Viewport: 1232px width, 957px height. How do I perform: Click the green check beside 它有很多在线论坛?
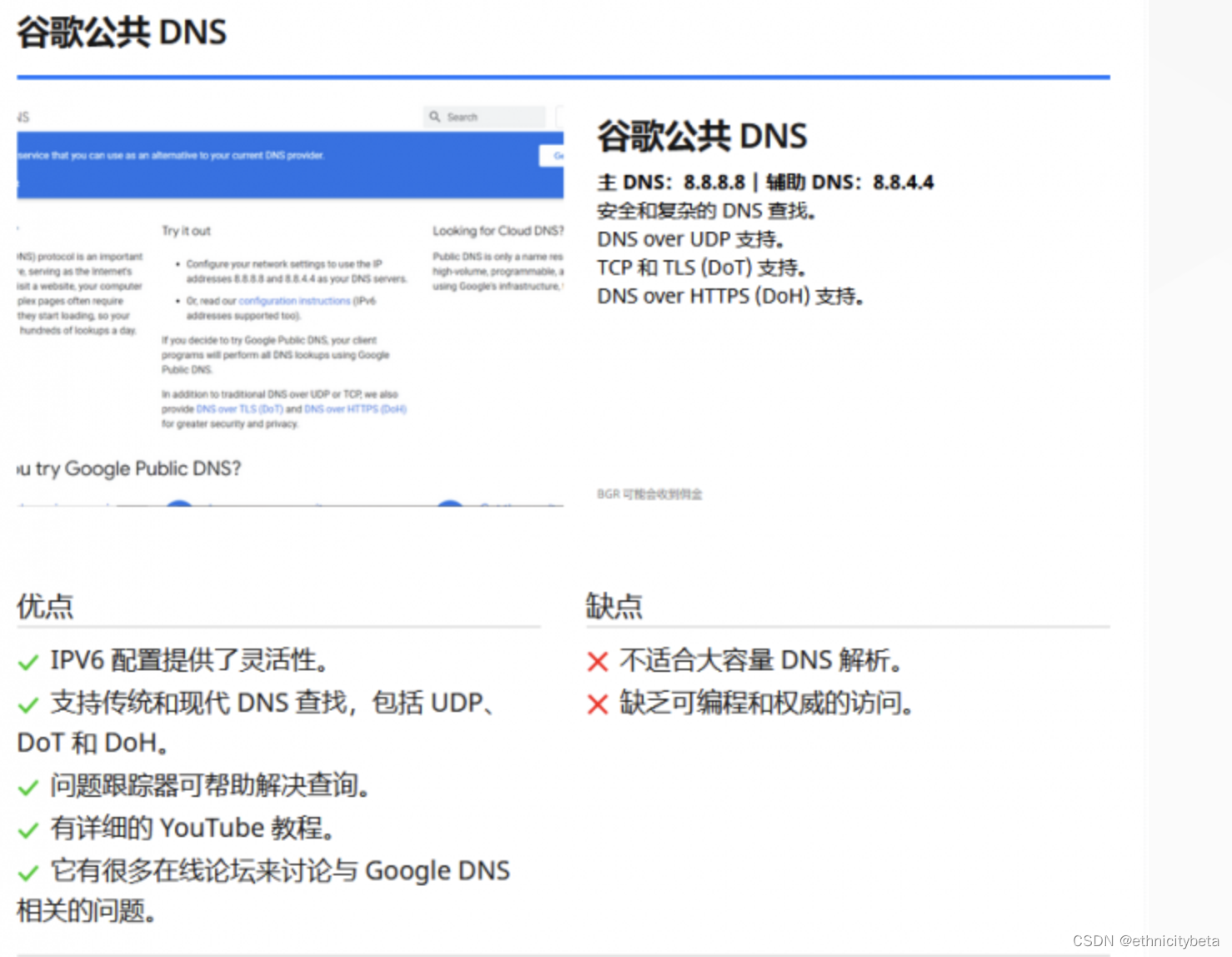28,873
